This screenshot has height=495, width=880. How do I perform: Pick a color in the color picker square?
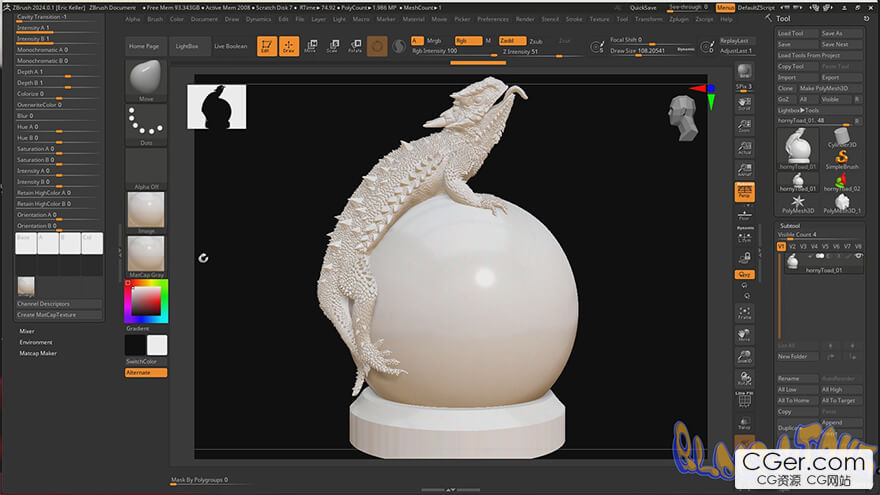pyautogui.click(x=146, y=301)
